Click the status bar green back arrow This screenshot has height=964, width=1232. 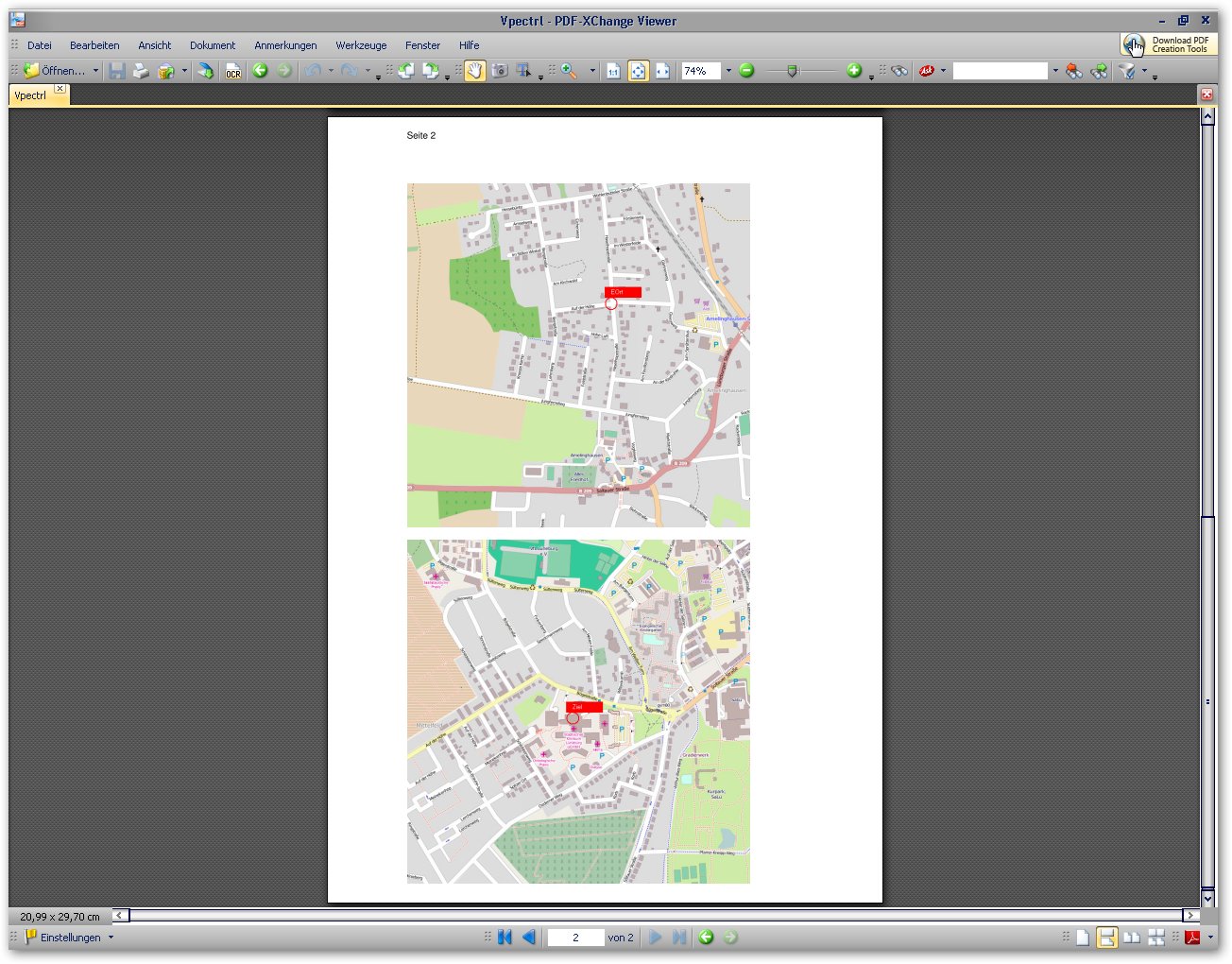(706, 938)
